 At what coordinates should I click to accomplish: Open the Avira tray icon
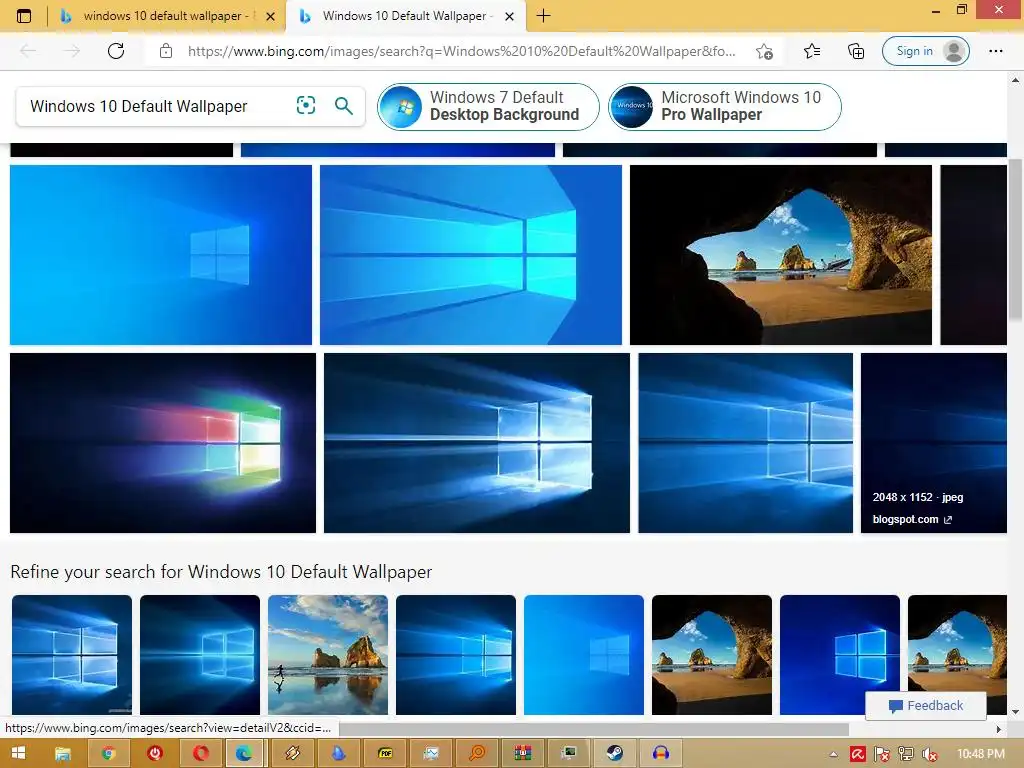tap(857, 754)
